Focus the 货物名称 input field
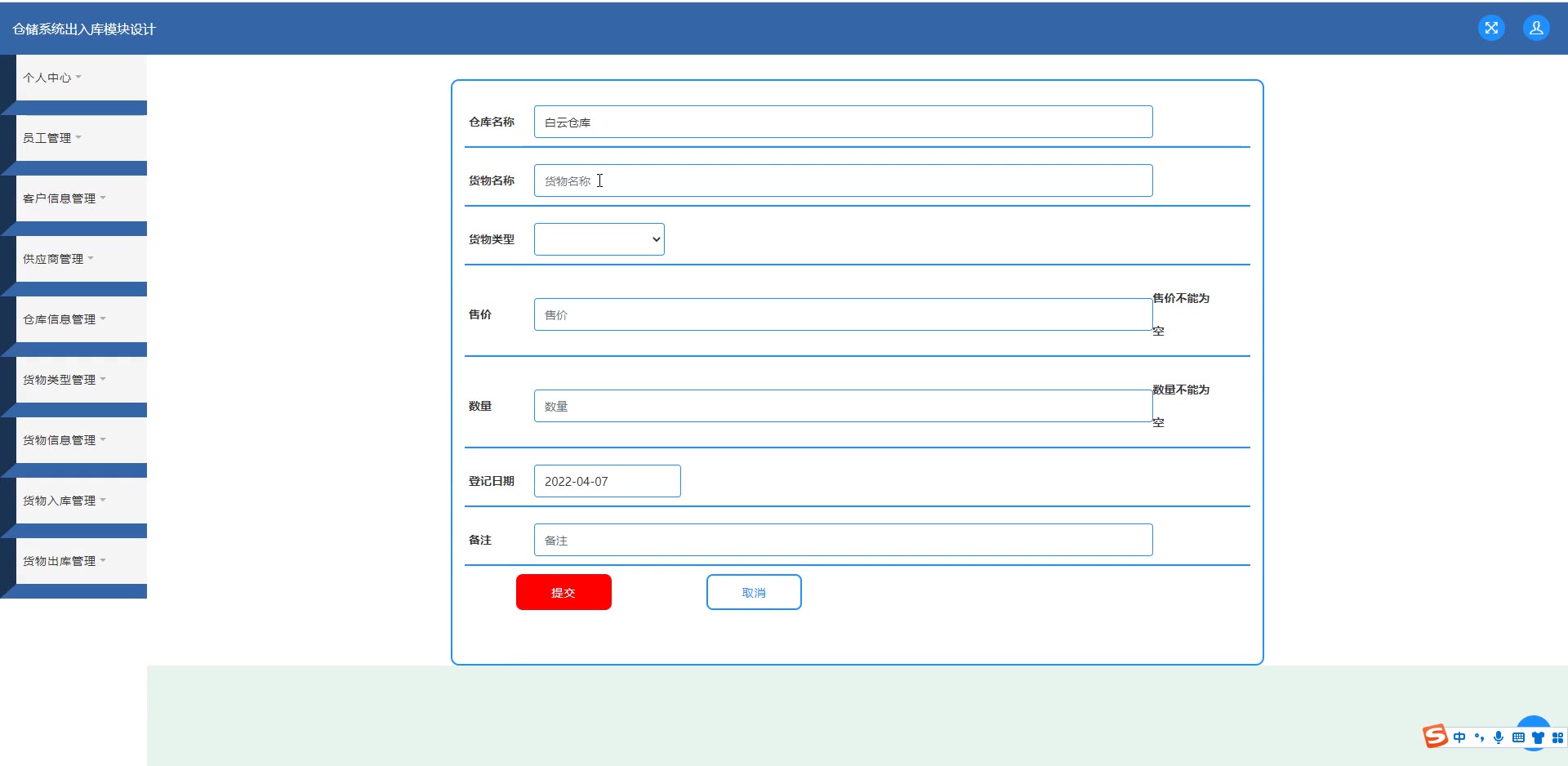Screen dimensions: 1568x766 [844, 180]
